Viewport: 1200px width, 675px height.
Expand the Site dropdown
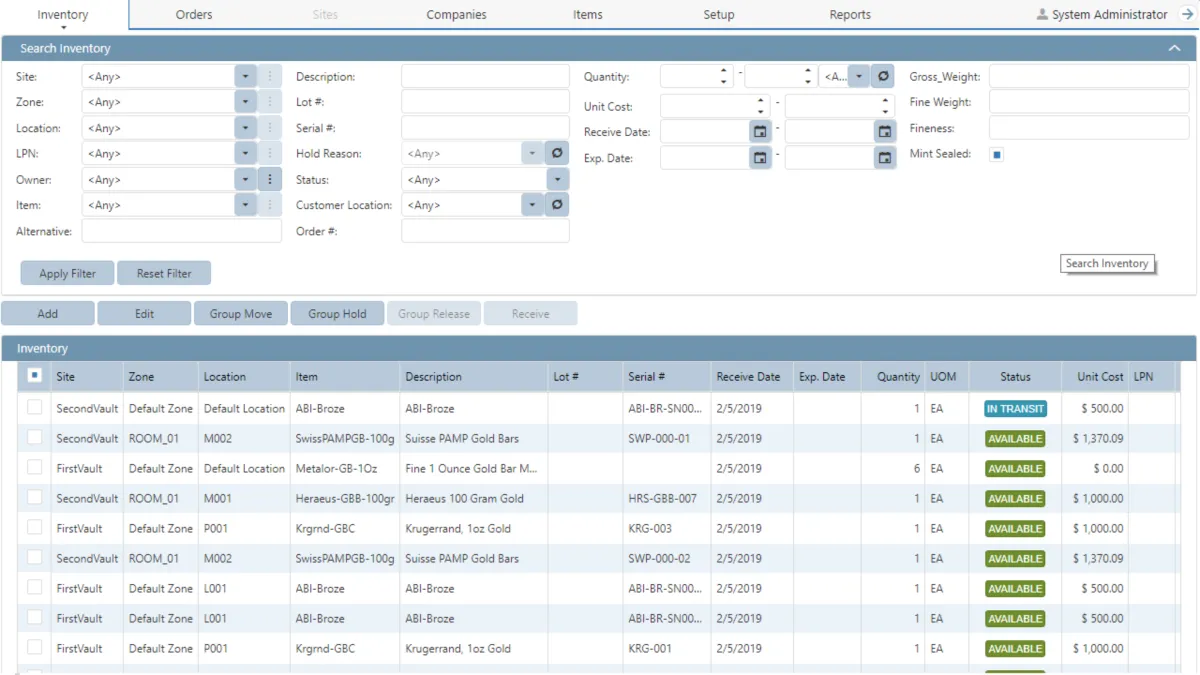coord(246,77)
